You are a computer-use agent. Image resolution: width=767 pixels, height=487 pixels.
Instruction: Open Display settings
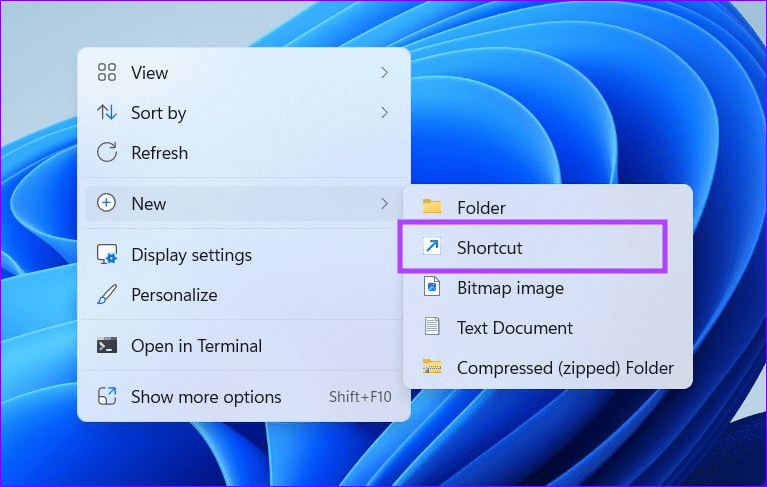244,254
